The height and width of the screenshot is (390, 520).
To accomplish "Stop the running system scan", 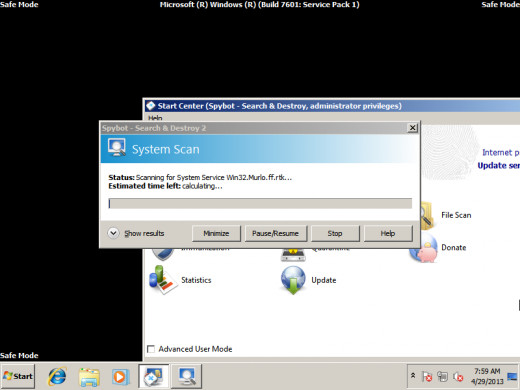I will [335, 233].
